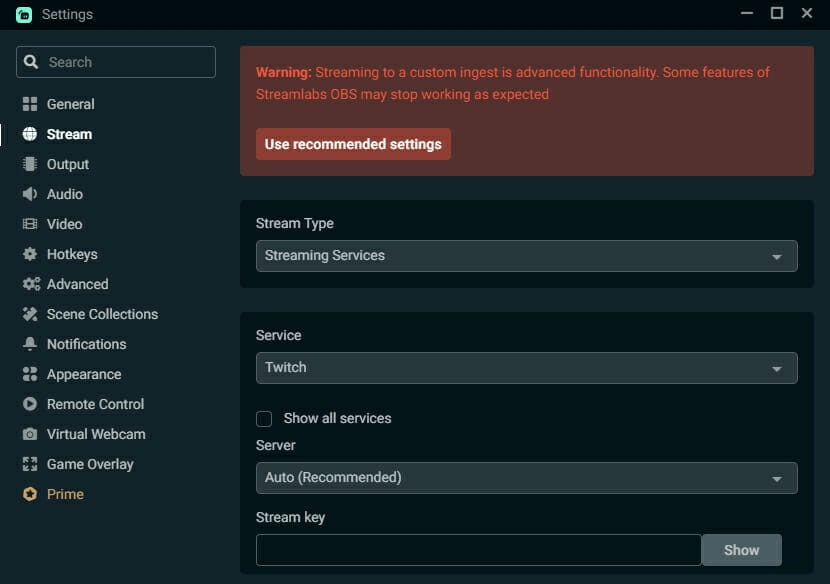Reveal the stream key with Show
830x584 pixels.
741,549
